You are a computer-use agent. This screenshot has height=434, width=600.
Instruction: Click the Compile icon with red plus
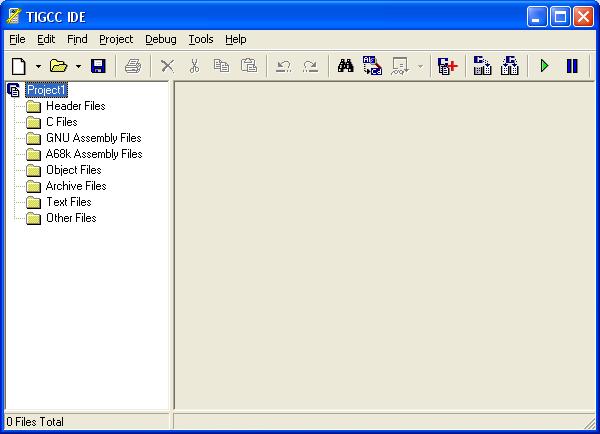click(447, 66)
